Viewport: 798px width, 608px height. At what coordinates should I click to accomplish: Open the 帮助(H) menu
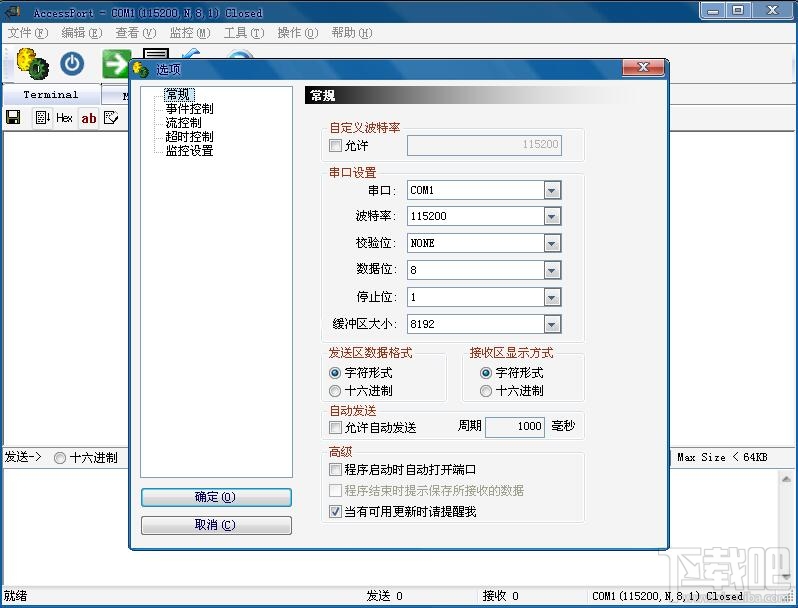point(352,33)
